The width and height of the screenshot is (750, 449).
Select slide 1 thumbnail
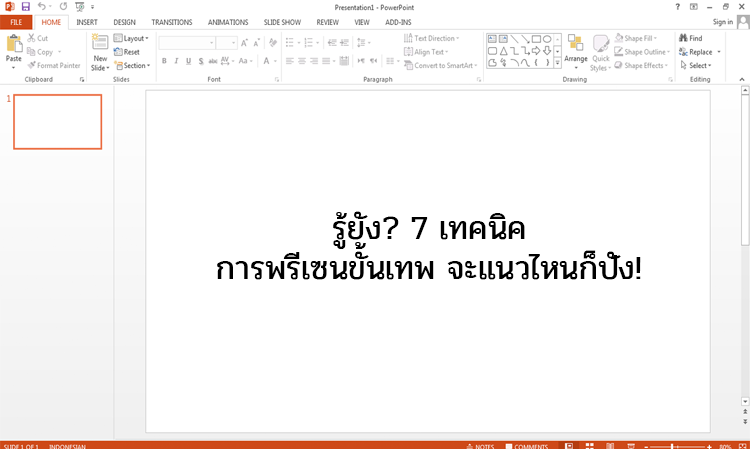(x=57, y=122)
